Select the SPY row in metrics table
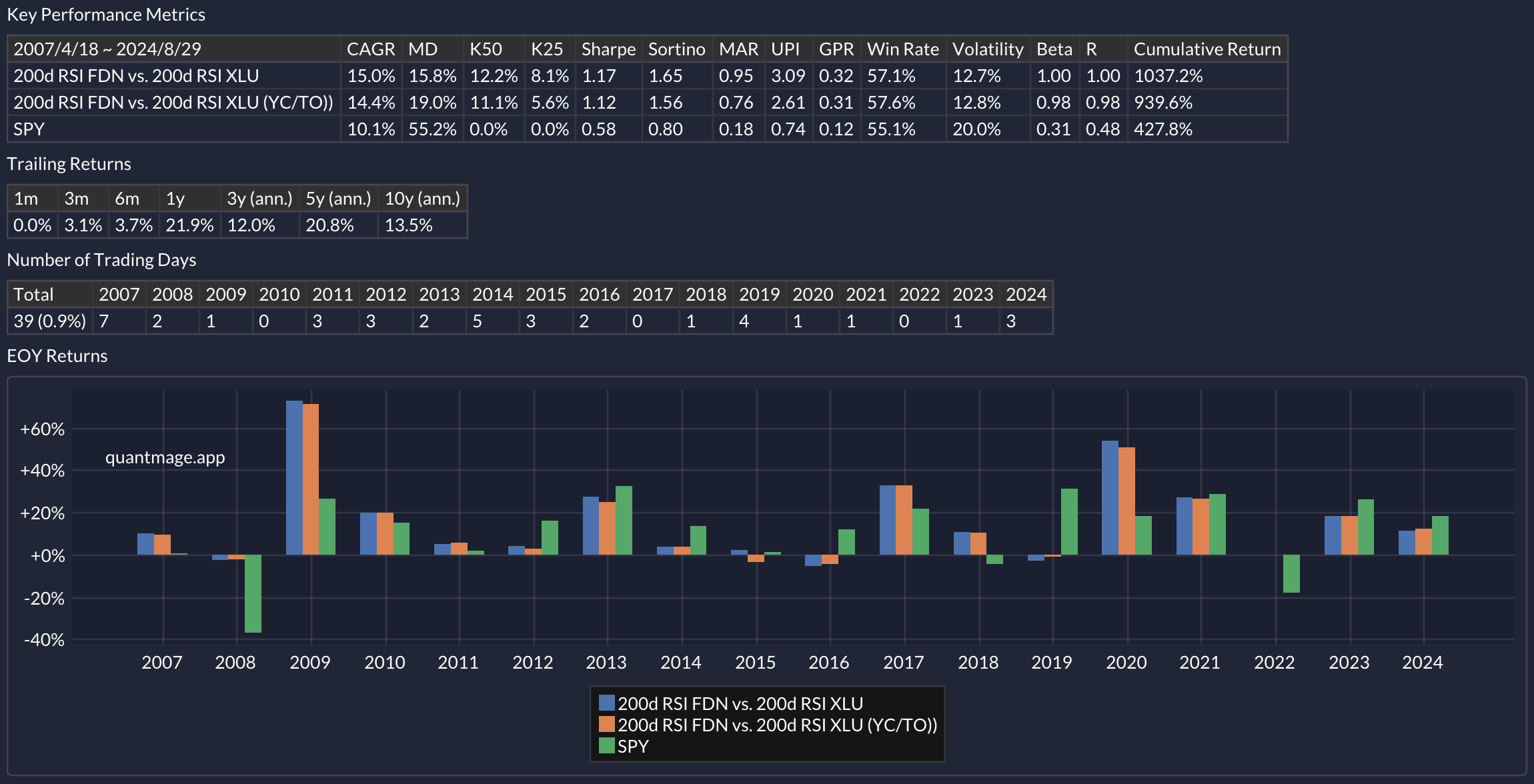This screenshot has height=784, width=1534. (29, 129)
